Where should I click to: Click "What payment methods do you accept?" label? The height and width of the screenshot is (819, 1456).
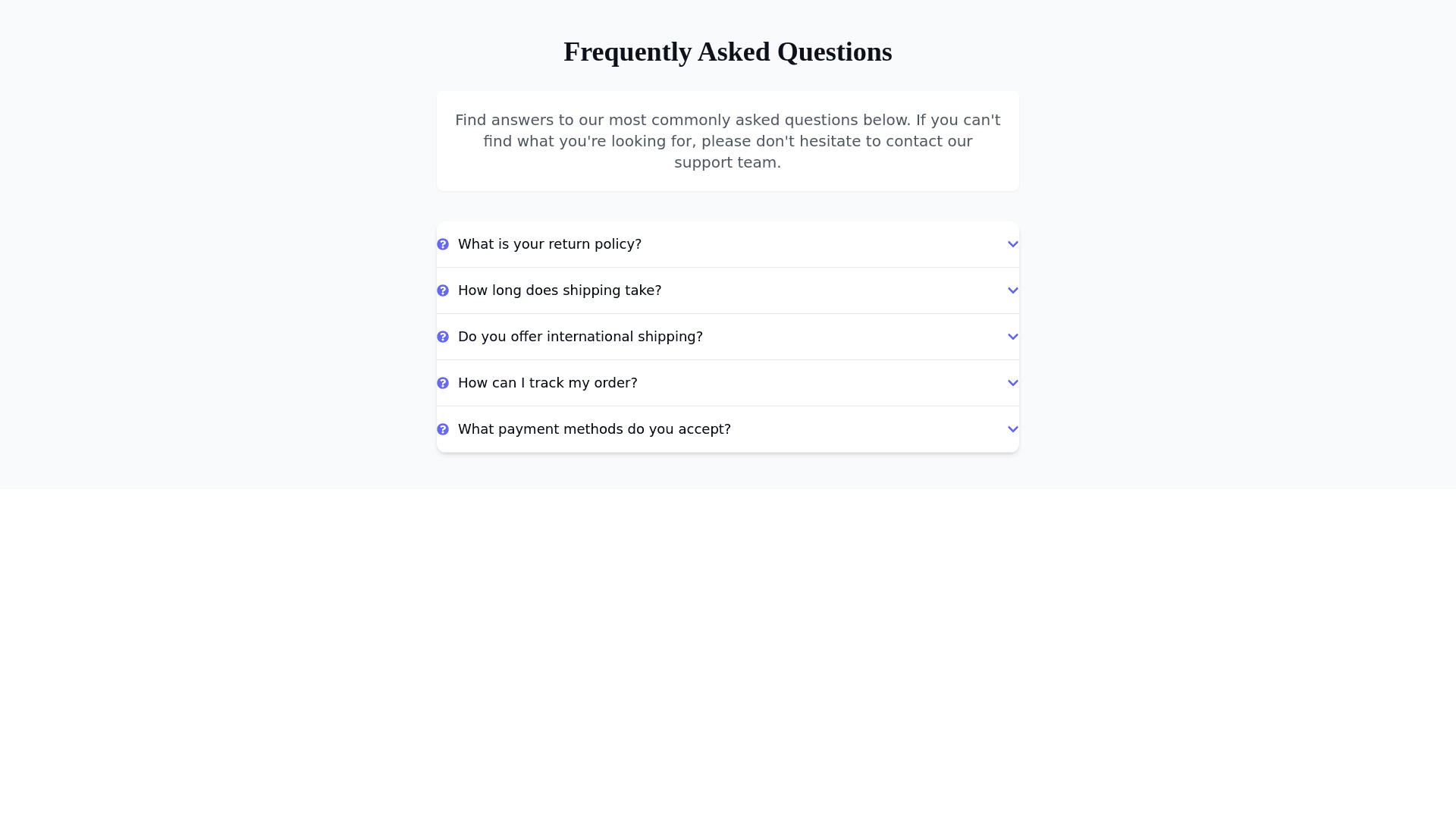point(594,429)
